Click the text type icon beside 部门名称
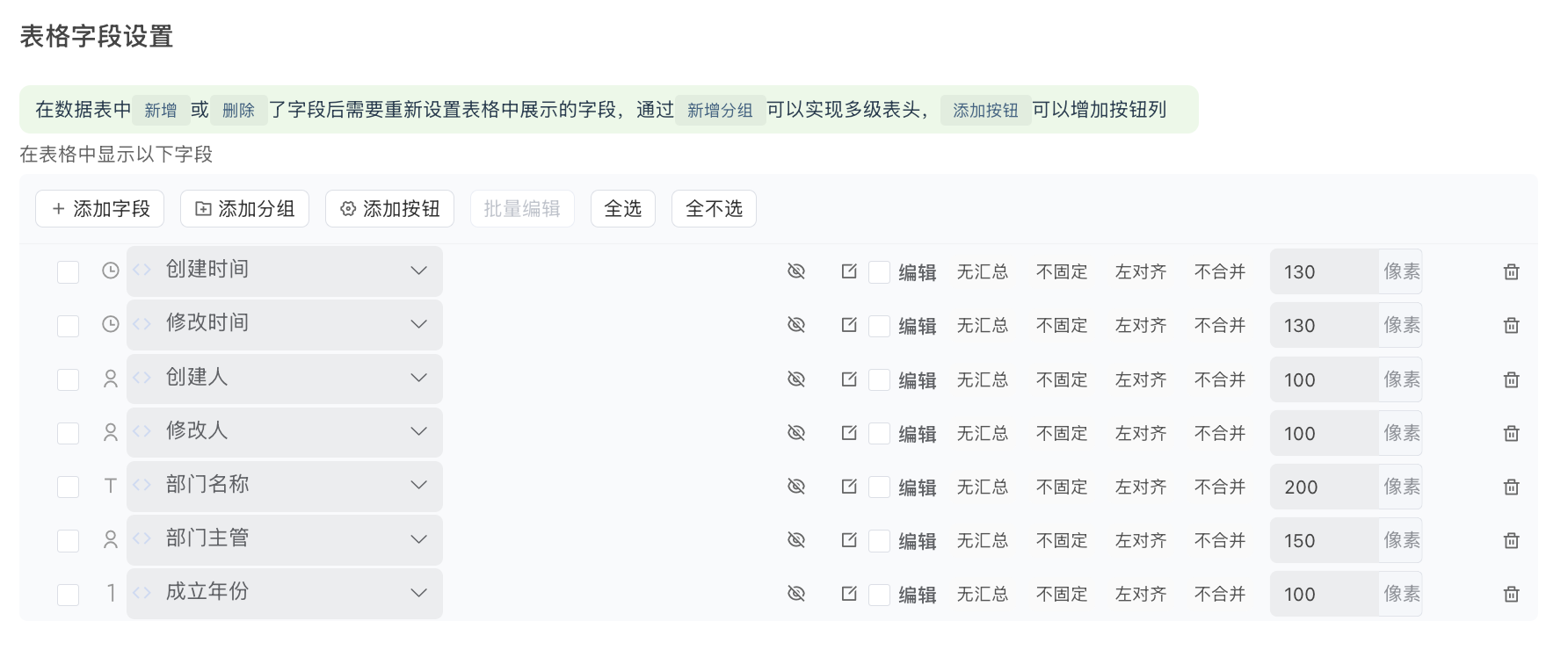This screenshot has width=1568, height=657. coord(110,485)
